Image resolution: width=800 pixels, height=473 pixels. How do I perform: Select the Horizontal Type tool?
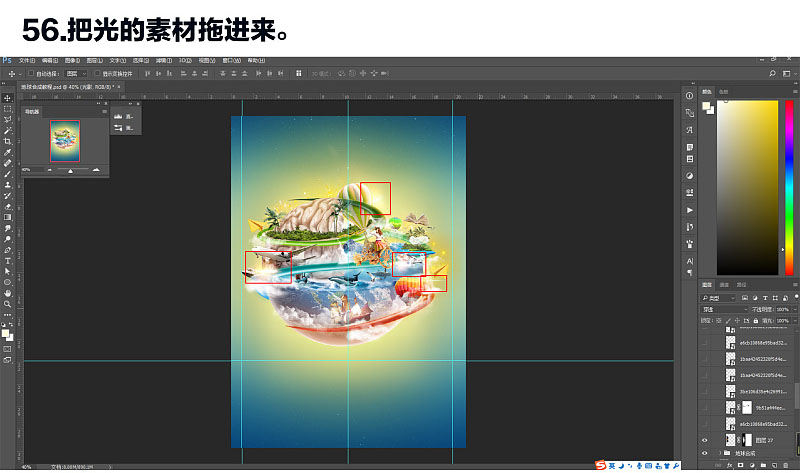tap(8, 261)
